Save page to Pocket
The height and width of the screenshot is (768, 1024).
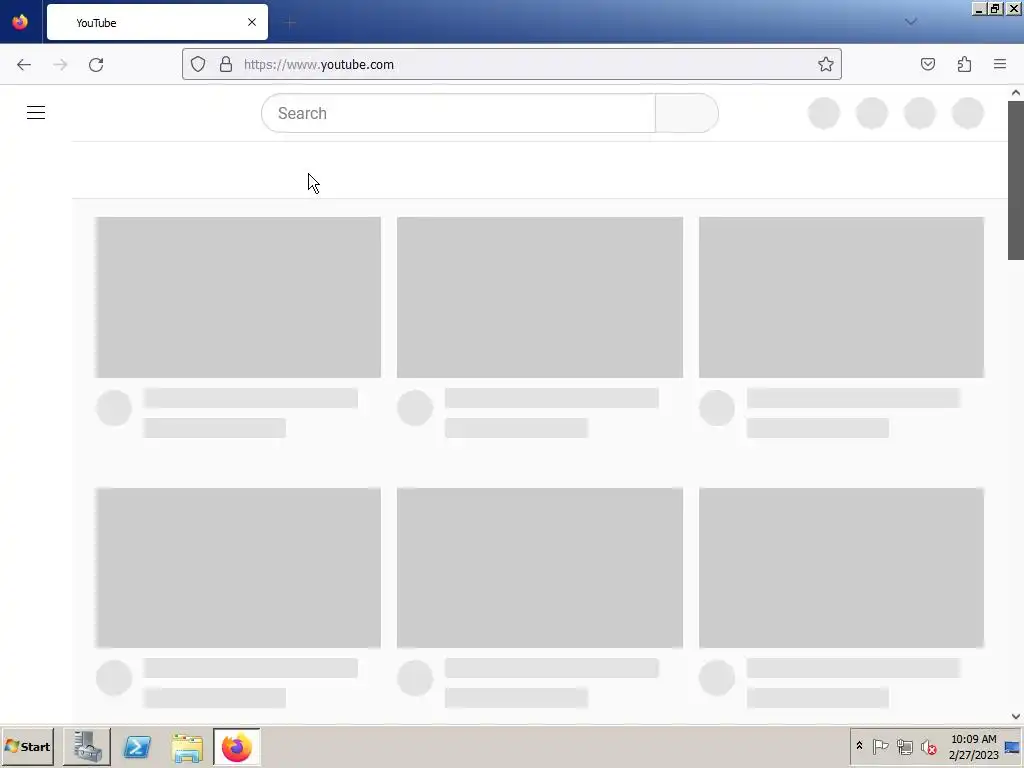(927, 64)
